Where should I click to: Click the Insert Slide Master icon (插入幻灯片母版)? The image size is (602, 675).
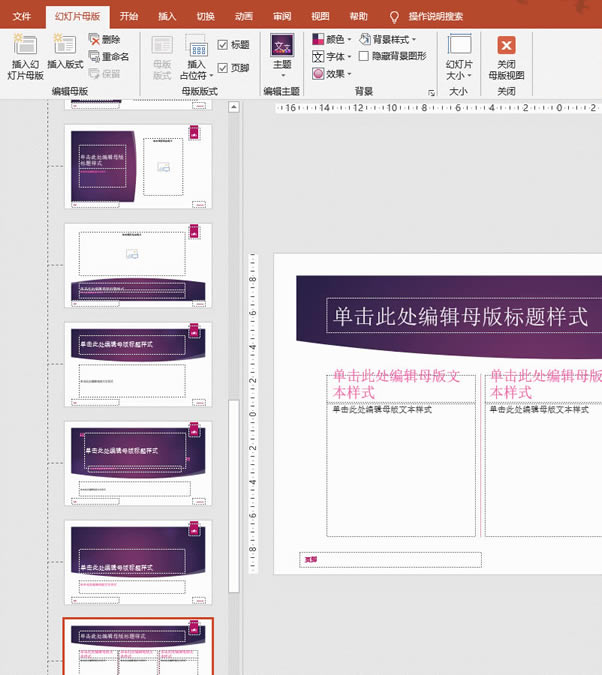pos(25,45)
